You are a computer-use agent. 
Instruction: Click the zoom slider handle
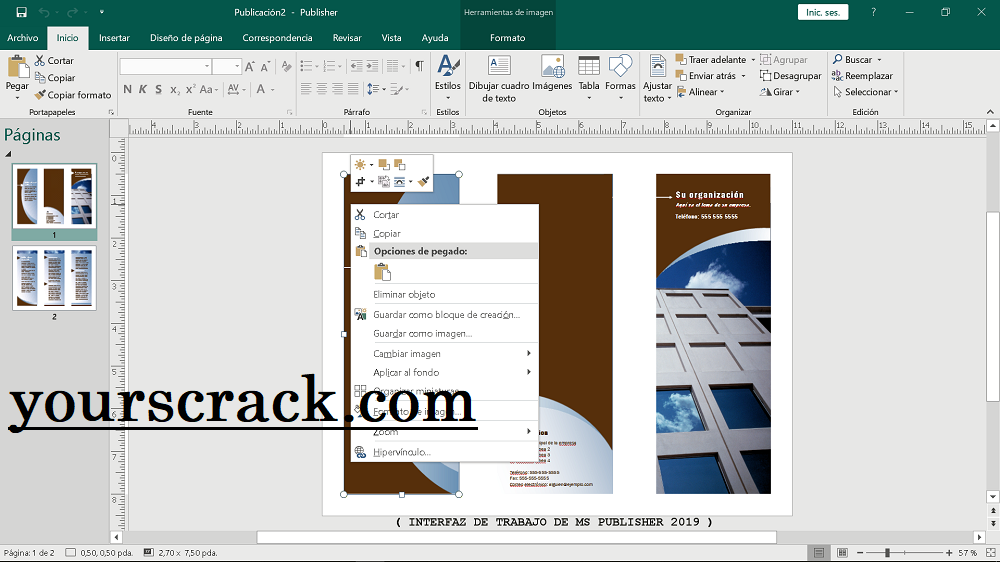(887, 553)
